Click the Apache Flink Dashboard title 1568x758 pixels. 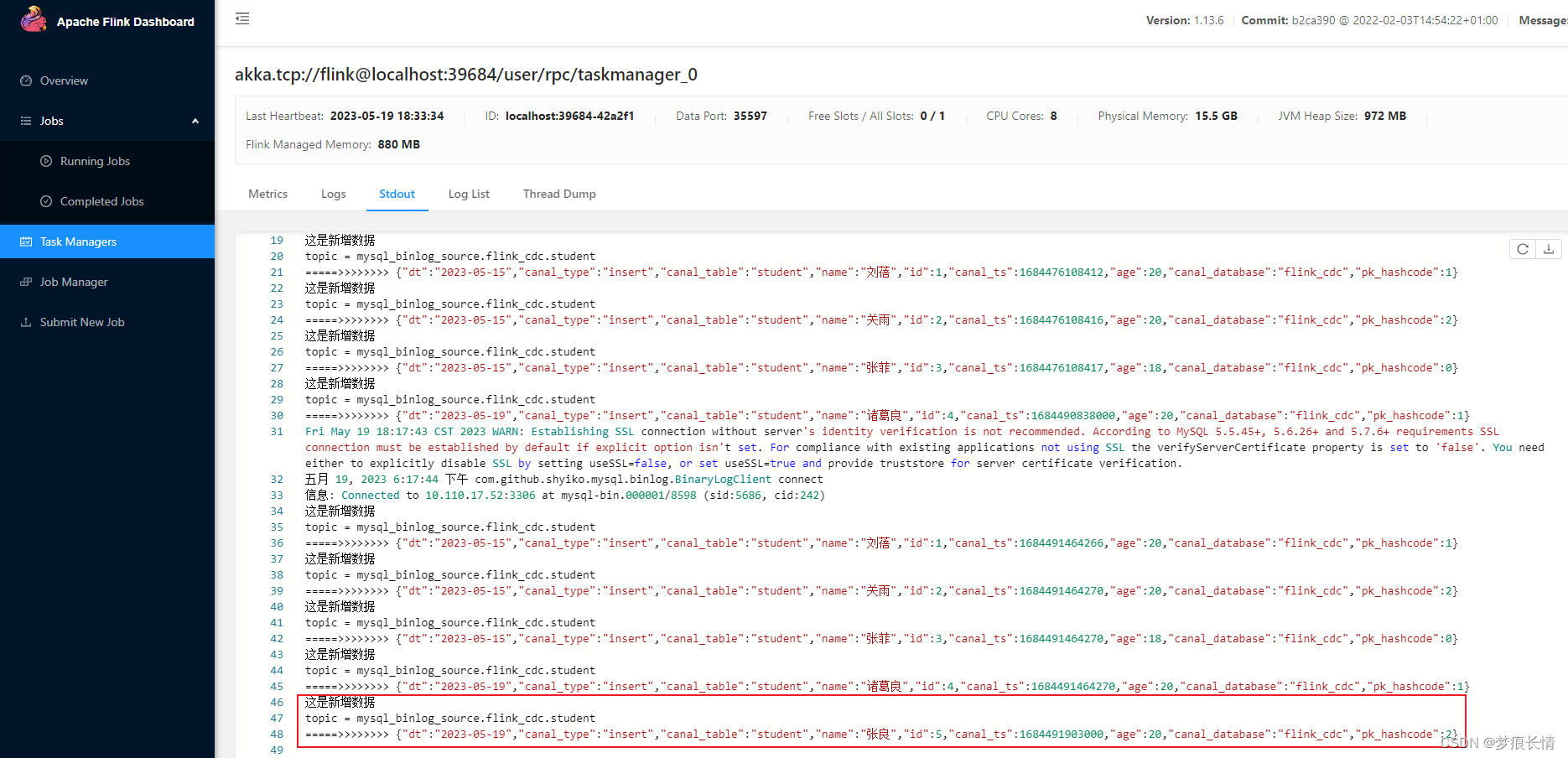[x=126, y=22]
